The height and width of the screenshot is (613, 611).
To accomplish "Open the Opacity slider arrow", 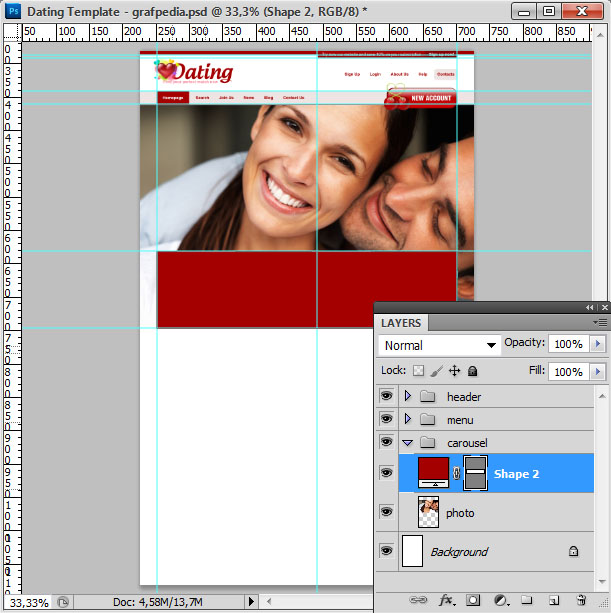I will click(598, 344).
